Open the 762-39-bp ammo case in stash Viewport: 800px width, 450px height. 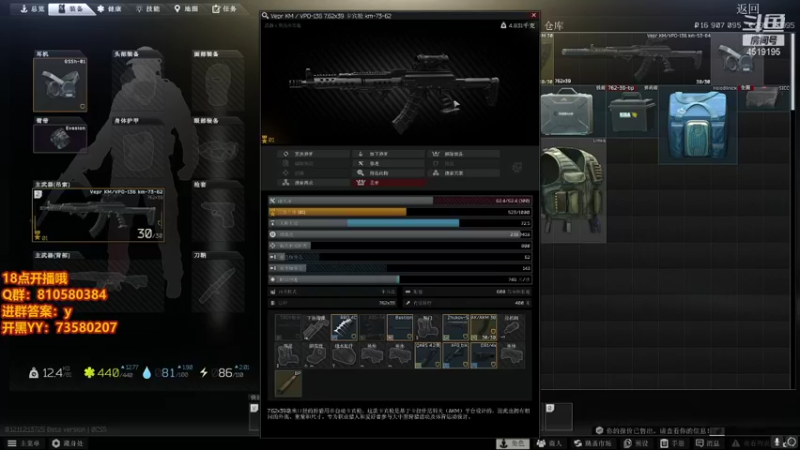coord(632,111)
